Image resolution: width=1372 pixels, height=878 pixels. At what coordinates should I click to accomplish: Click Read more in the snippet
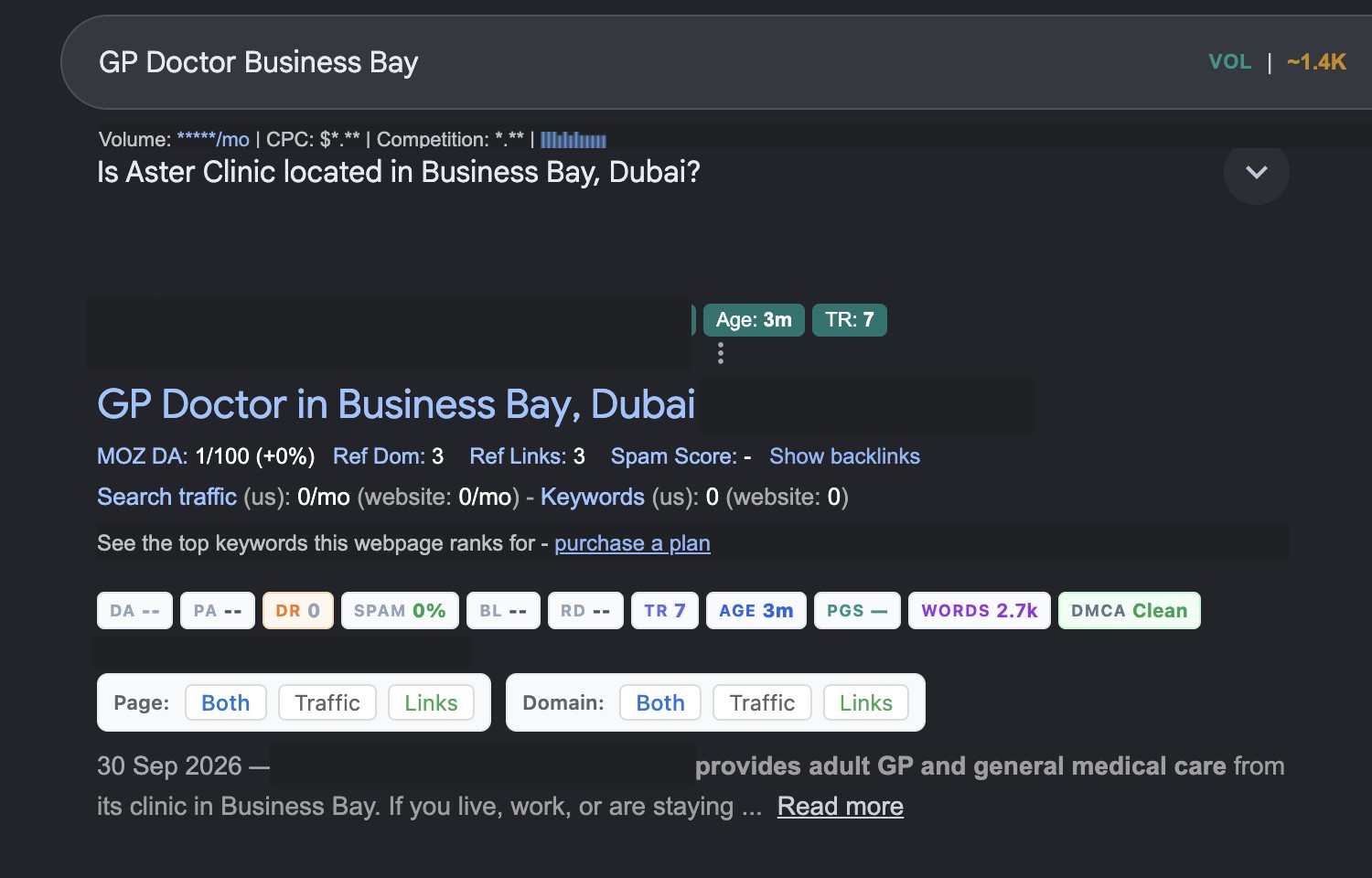tap(841, 807)
